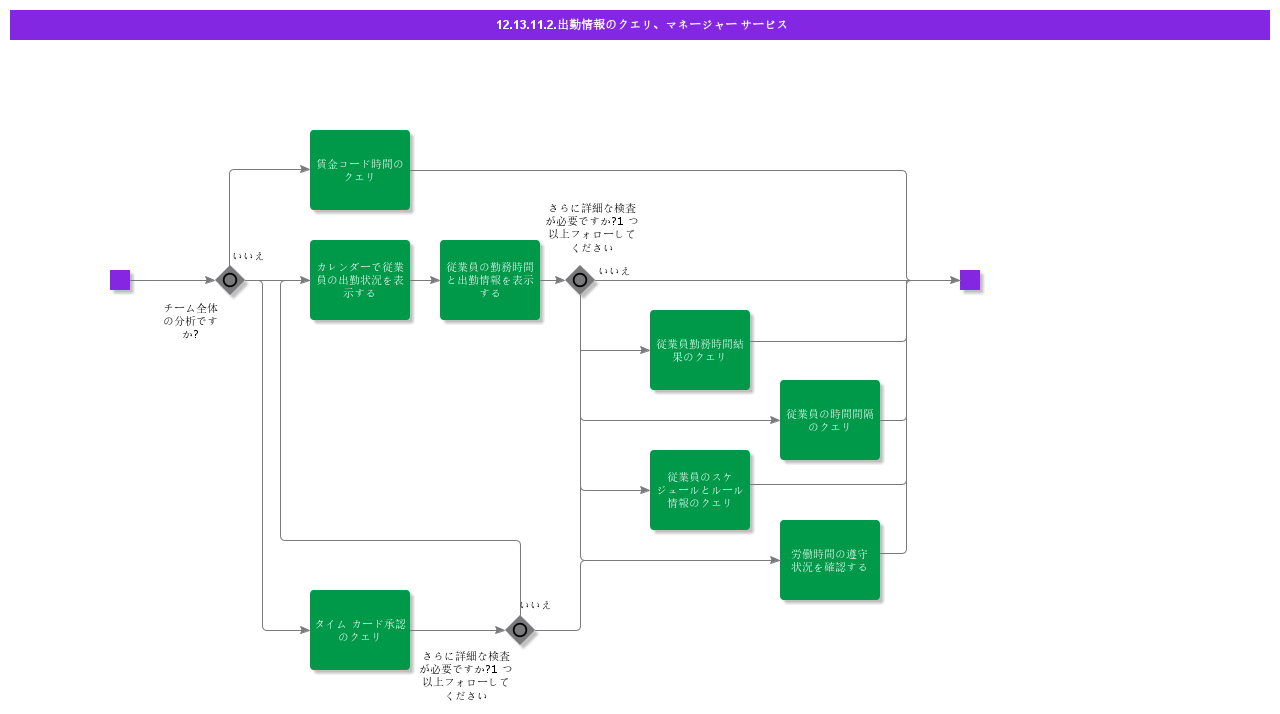Click the purple title bar '12.13.11.2.出勤情報のクエリ'
This screenshot has height=714, width=1280.
640,25
